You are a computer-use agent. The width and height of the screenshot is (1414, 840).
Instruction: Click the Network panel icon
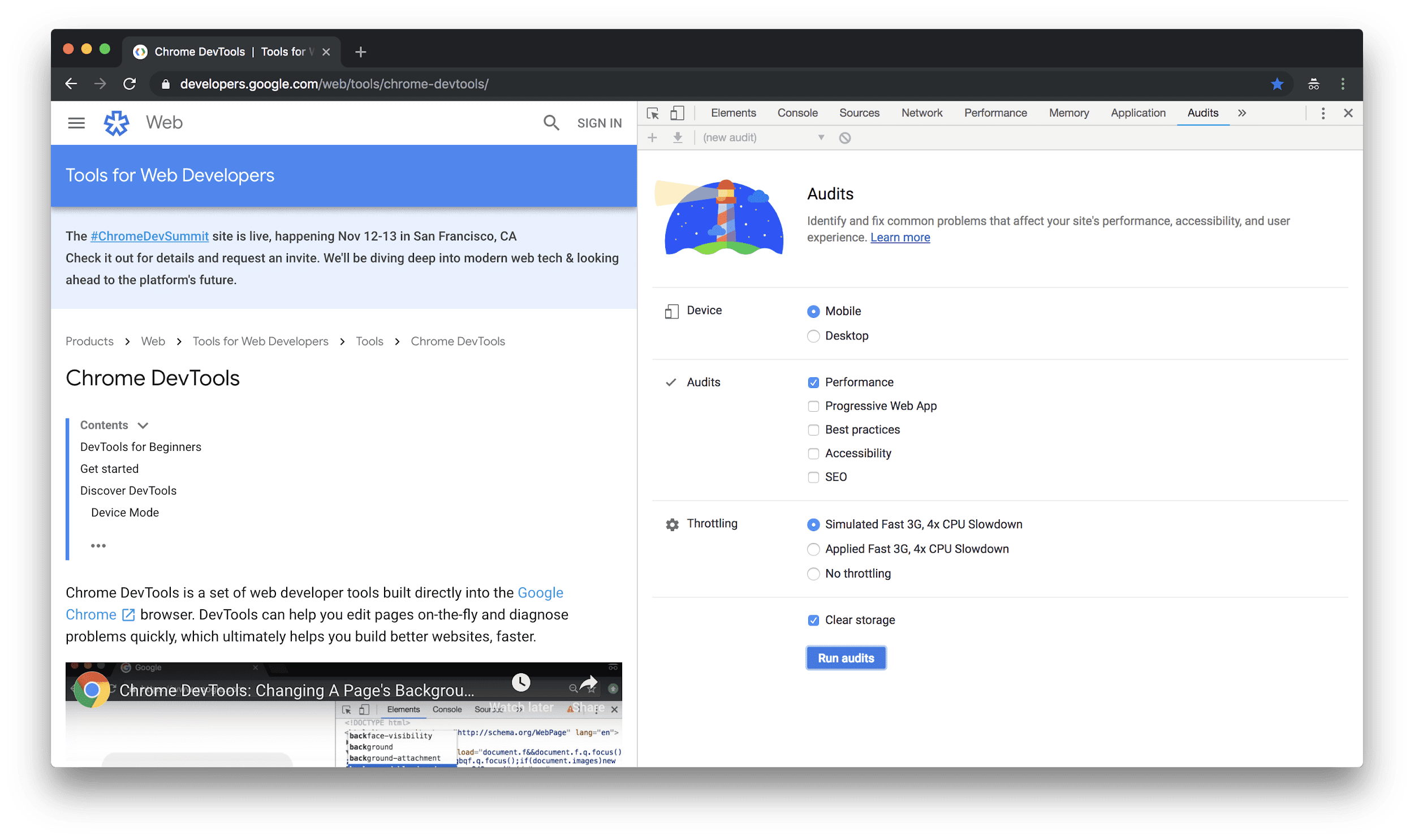[920, 112]
